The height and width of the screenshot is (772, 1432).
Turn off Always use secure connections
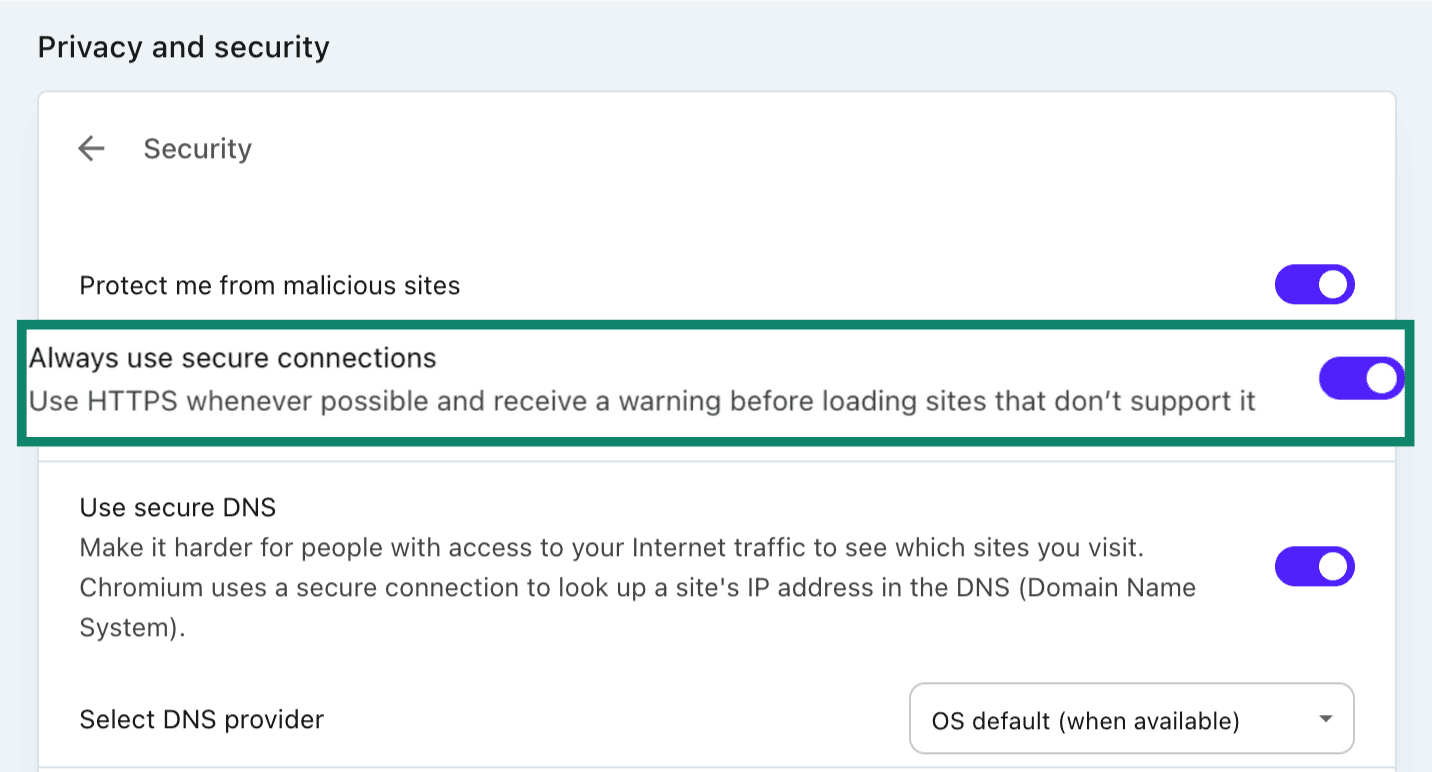pos(1361,378)
